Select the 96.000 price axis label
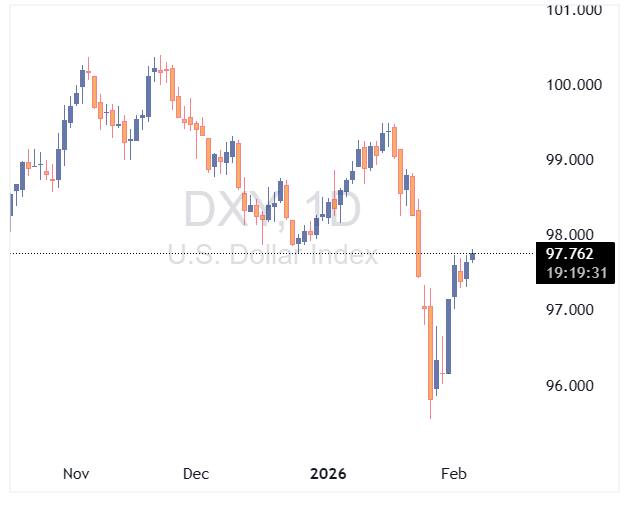The width and height of the screenshot is (629, 506). click(573, 386)
